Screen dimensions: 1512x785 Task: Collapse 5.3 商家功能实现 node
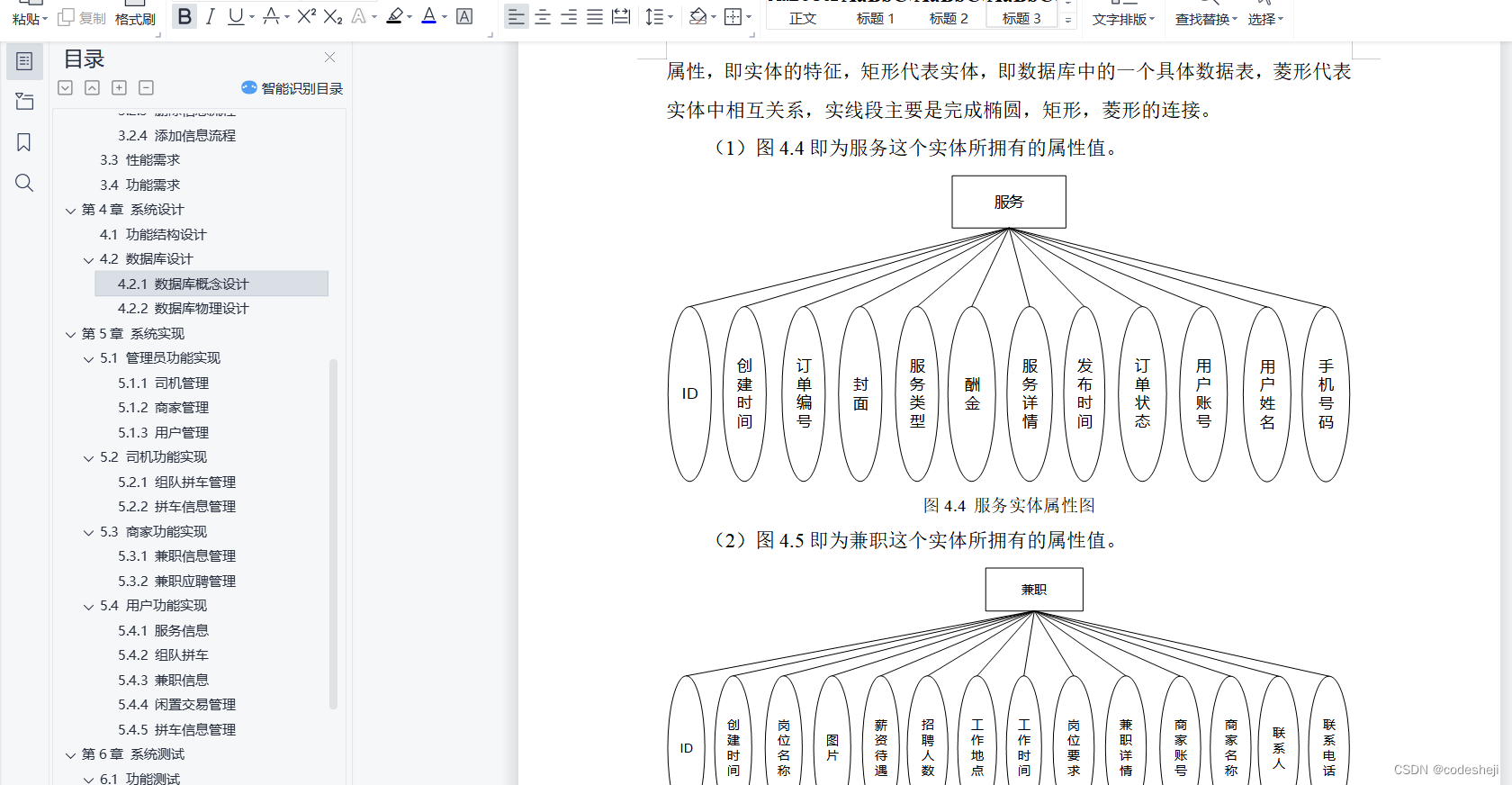(89, 533)
